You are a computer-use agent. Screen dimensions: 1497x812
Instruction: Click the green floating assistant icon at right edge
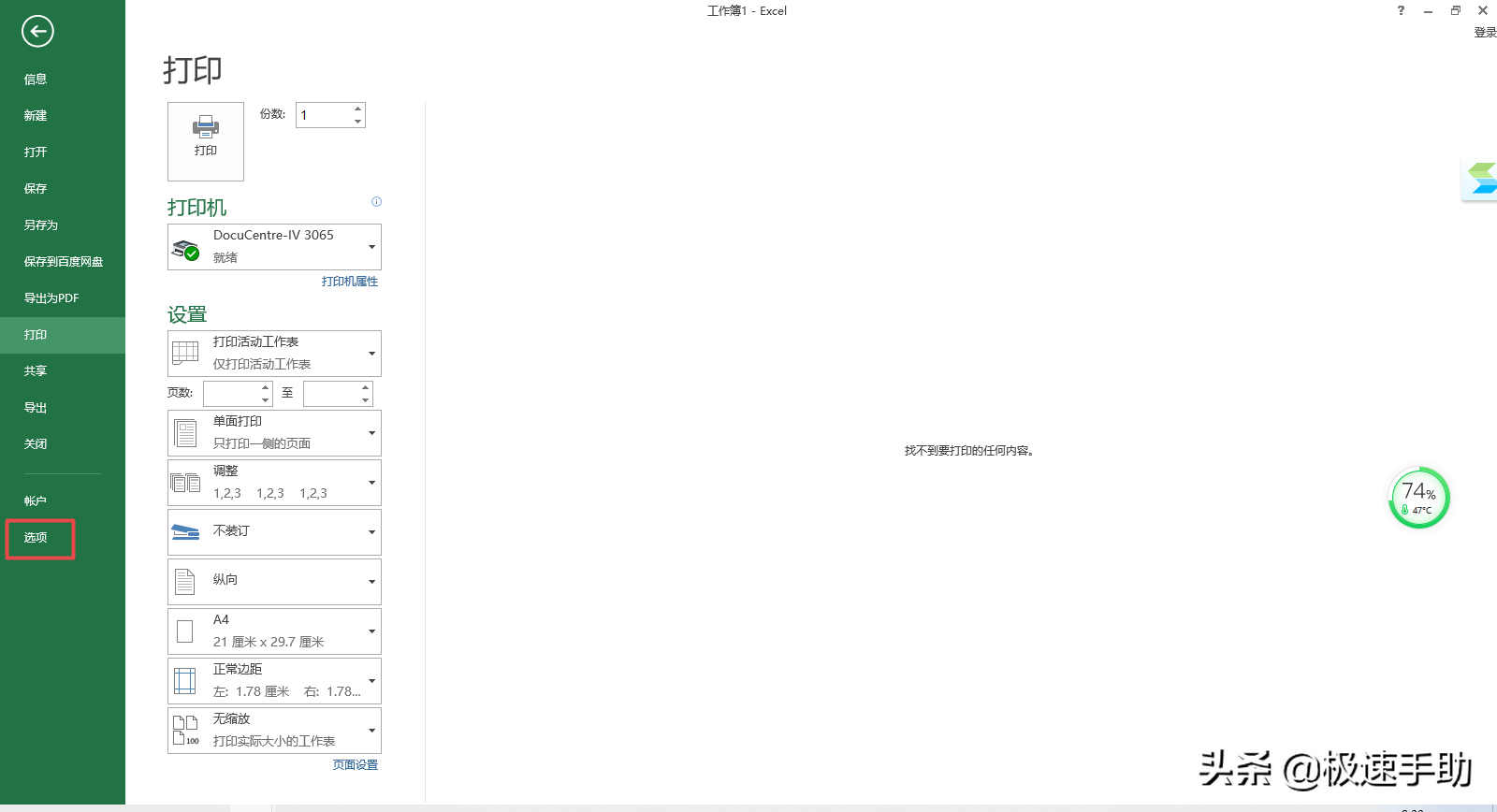click(x=1481, y=178)
